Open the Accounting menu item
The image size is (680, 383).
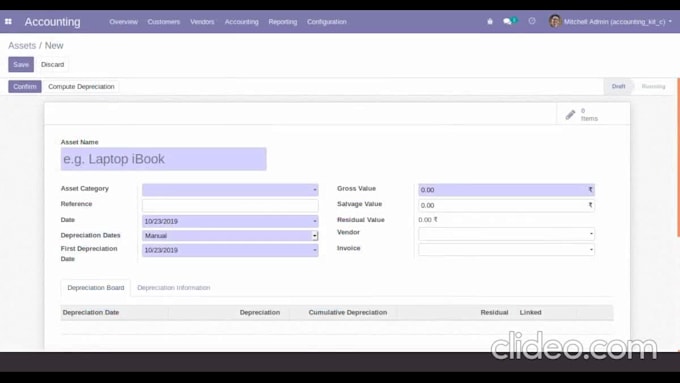242,22
